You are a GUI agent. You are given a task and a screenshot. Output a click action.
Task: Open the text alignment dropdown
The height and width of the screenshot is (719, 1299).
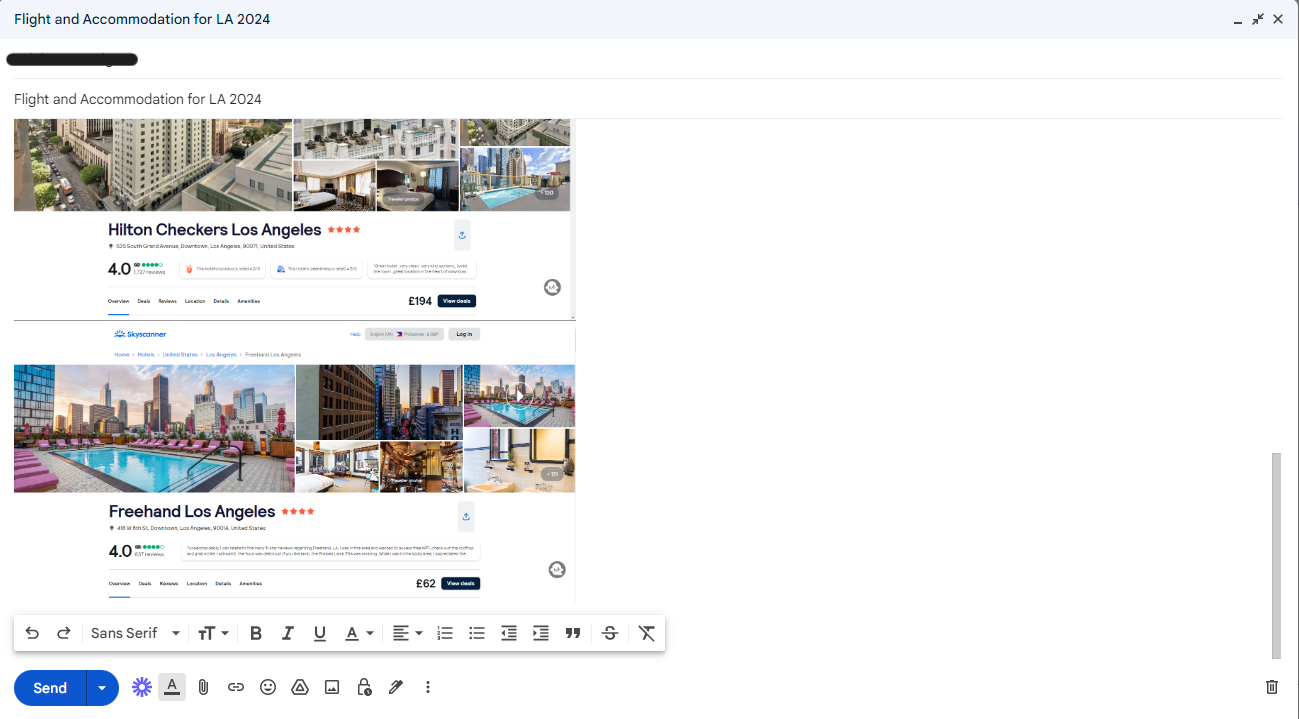407,633
